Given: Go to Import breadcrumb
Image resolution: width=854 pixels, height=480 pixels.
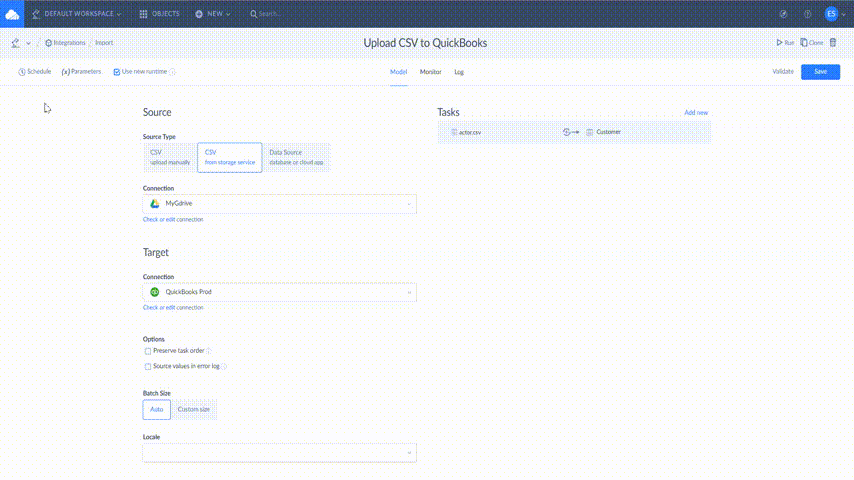Looking at the screenshot, I should [x=104, y=42].
